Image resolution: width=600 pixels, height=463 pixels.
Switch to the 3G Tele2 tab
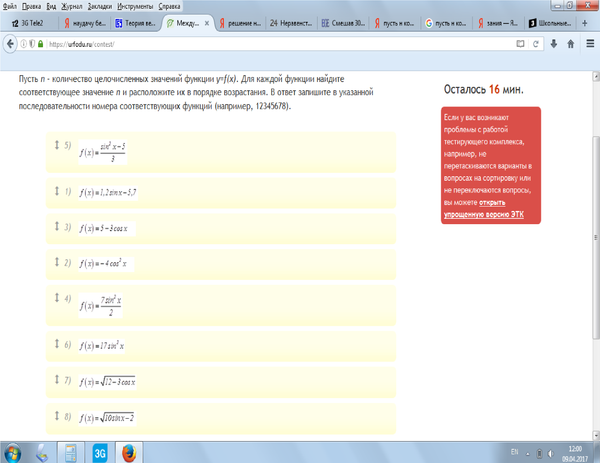pyautogui.click(x=28, y=21)
